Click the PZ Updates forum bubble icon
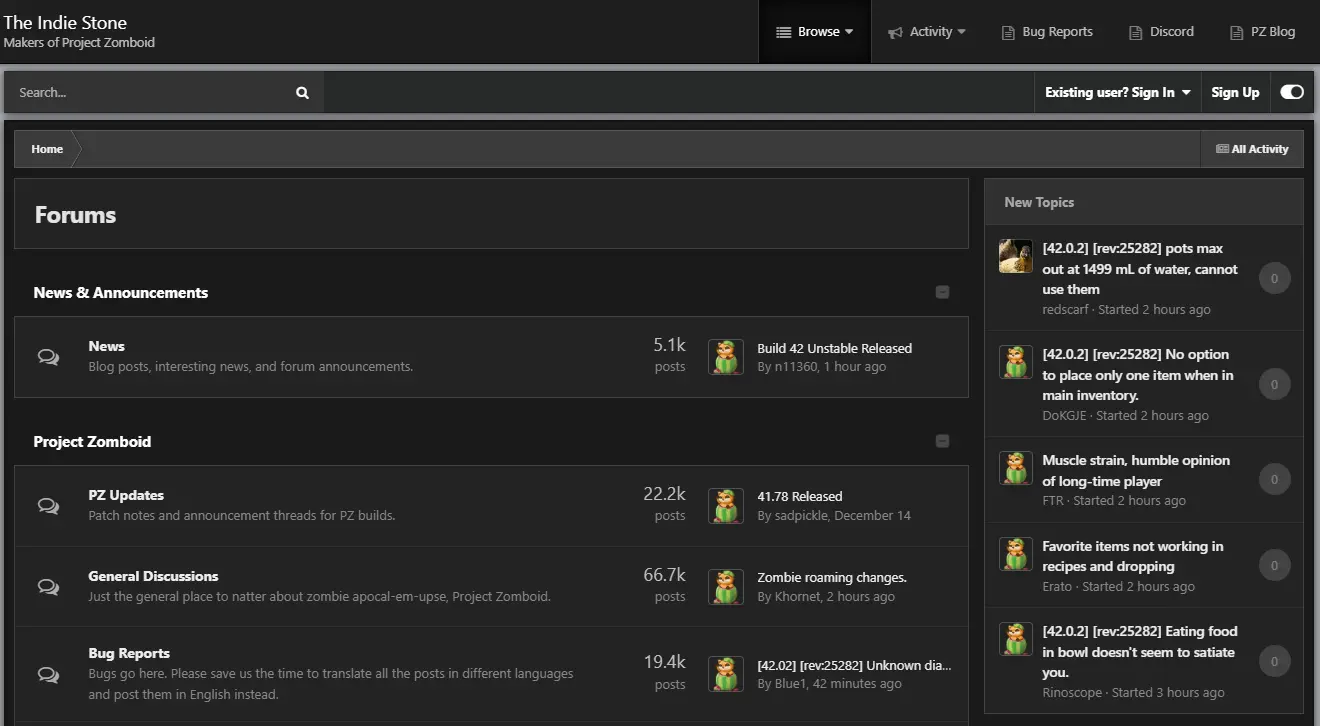 [x=48, y=506]
